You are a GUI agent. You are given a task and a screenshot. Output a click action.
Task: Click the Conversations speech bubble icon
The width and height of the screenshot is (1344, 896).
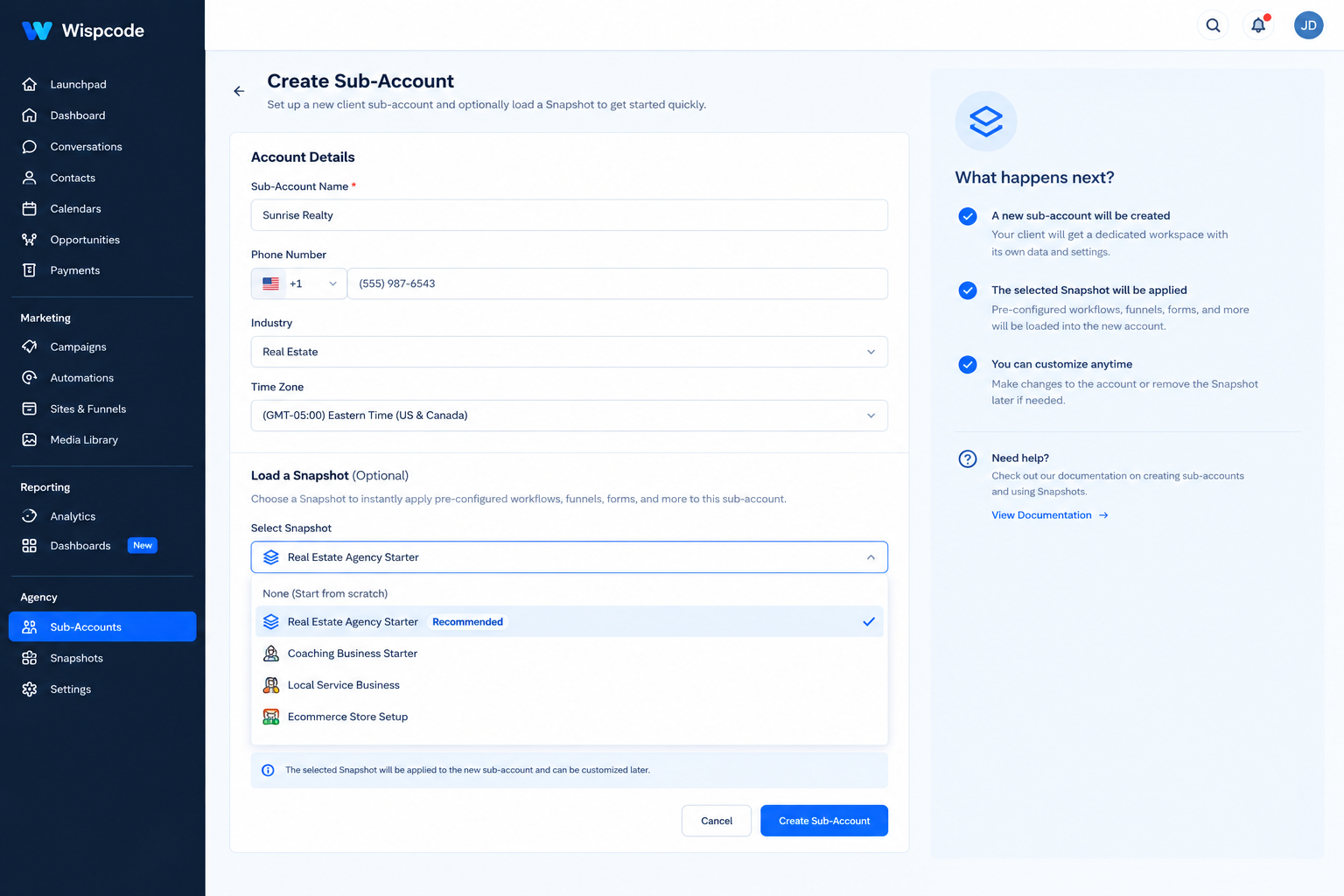(30, 146)
